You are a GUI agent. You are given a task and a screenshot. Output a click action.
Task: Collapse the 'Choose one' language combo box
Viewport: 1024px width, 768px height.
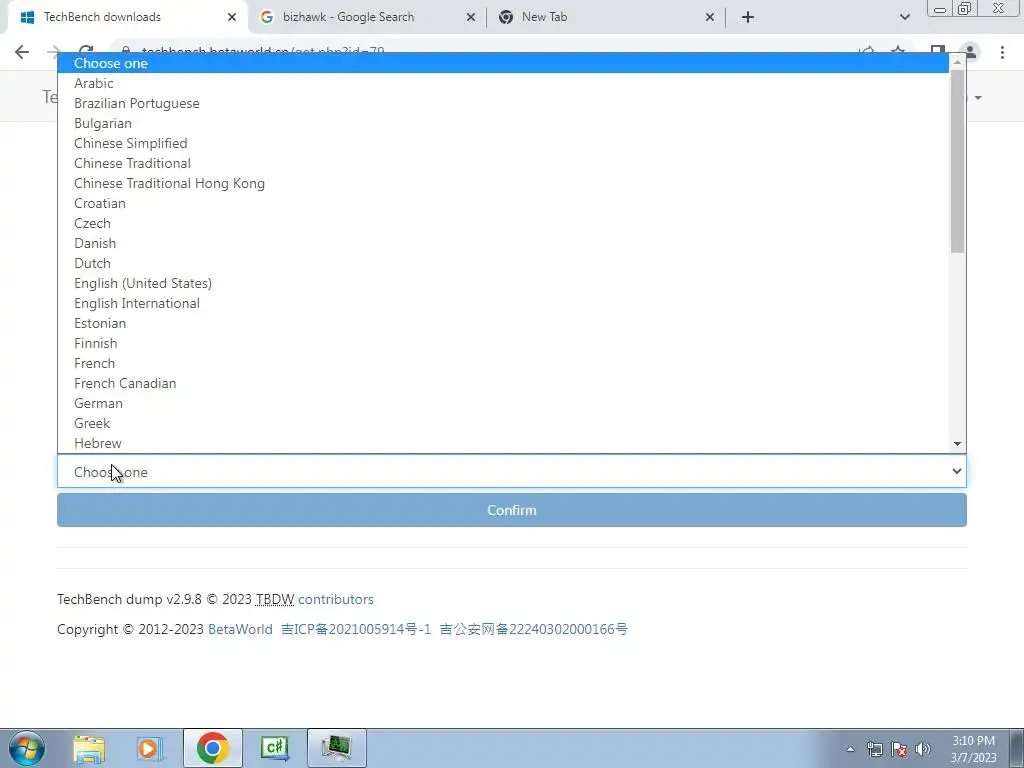512,472
